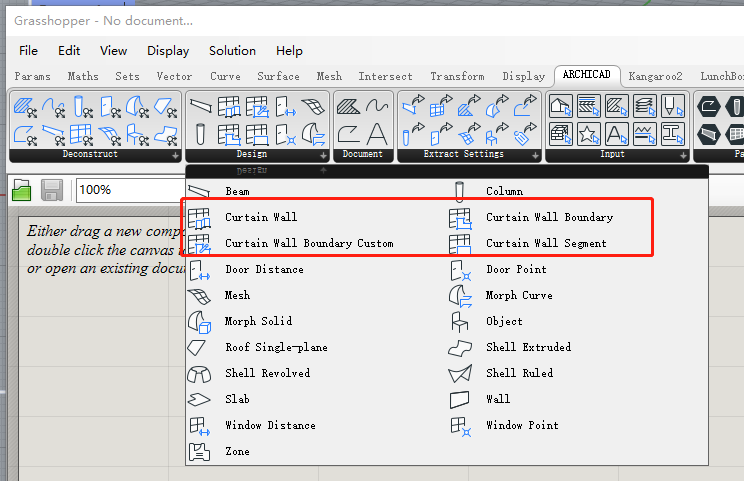
Task: Click the star icon in Input panel
Action: 588,134
